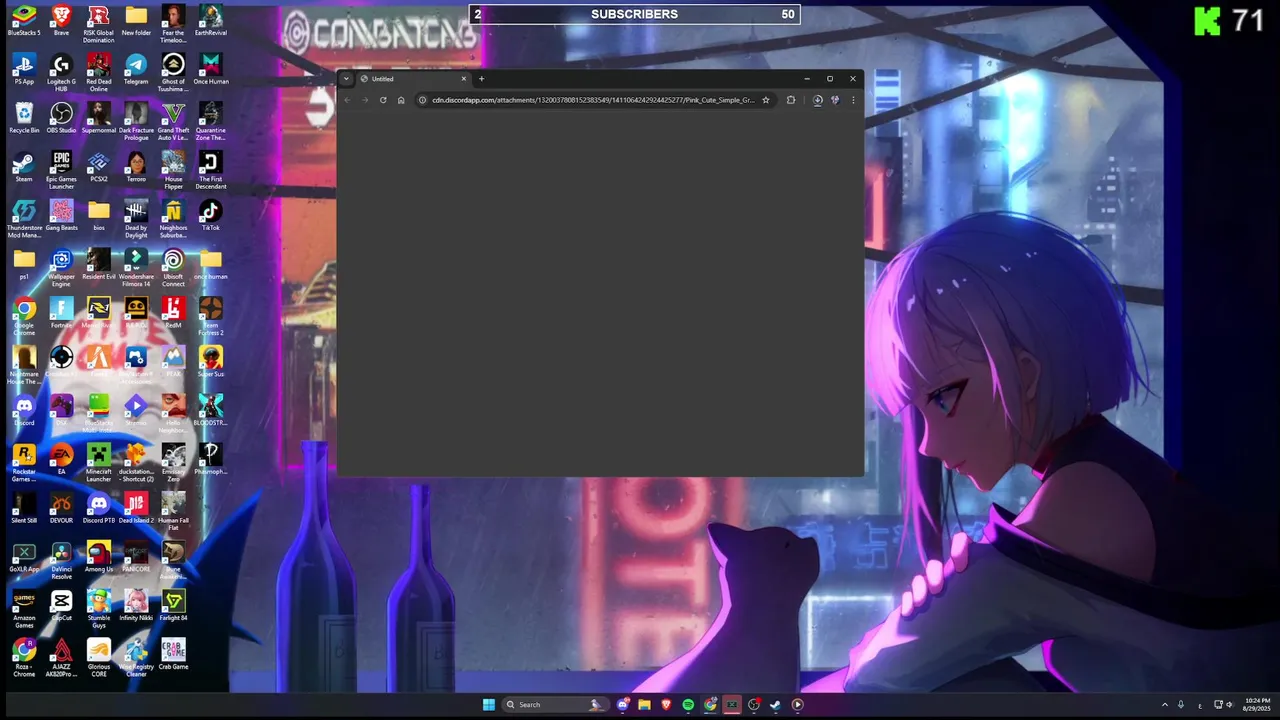Open Spotify from the taskbar
The height and width of the screenshot is (720, 1280).
tap(688, 705)
